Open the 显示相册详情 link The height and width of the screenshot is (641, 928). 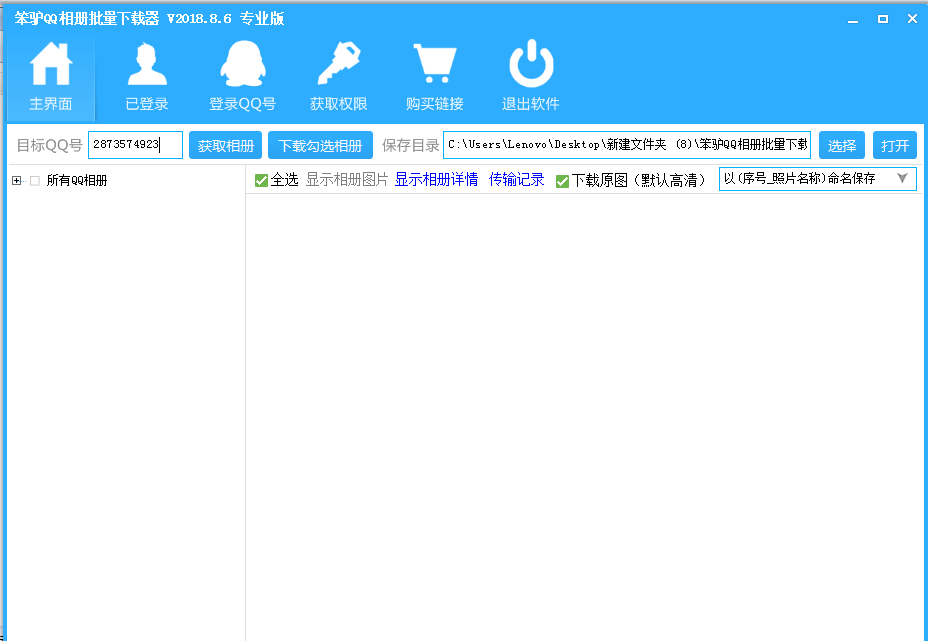436,180
